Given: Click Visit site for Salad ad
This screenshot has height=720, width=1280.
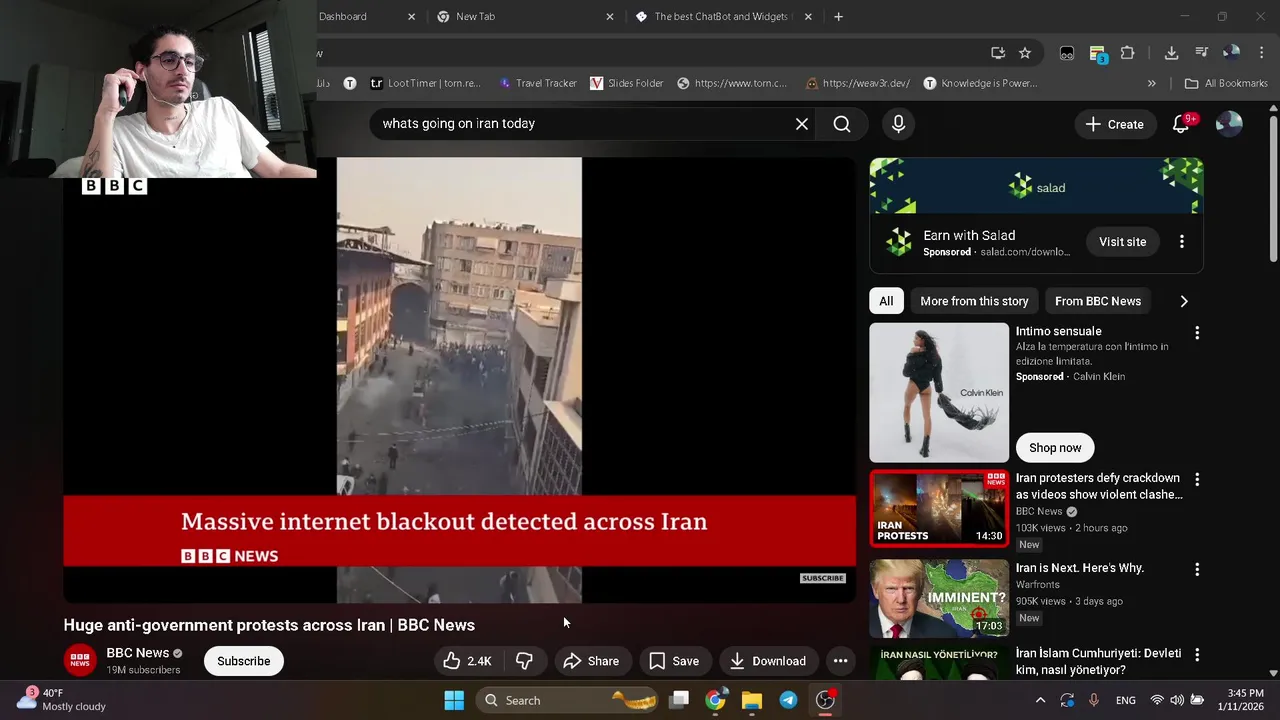Looking at the screenshot, I should tap(1122, 242).
